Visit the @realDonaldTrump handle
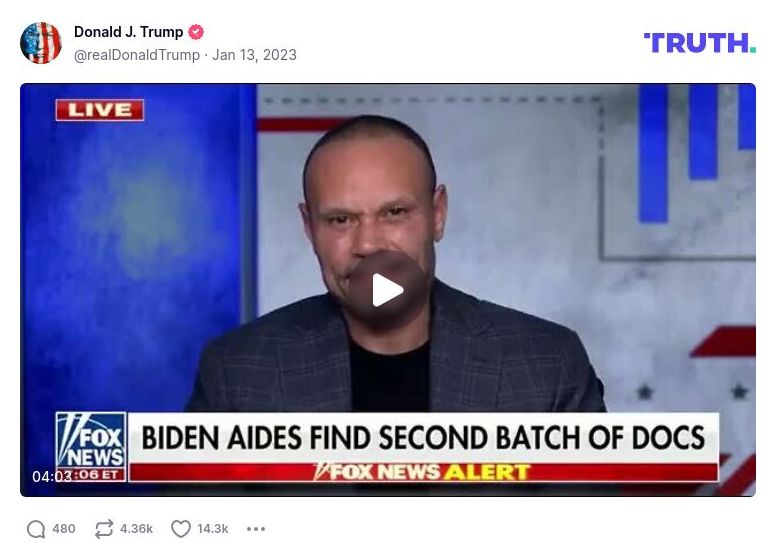This screenshot has height=559, width=777. click(x=137, y=55)
